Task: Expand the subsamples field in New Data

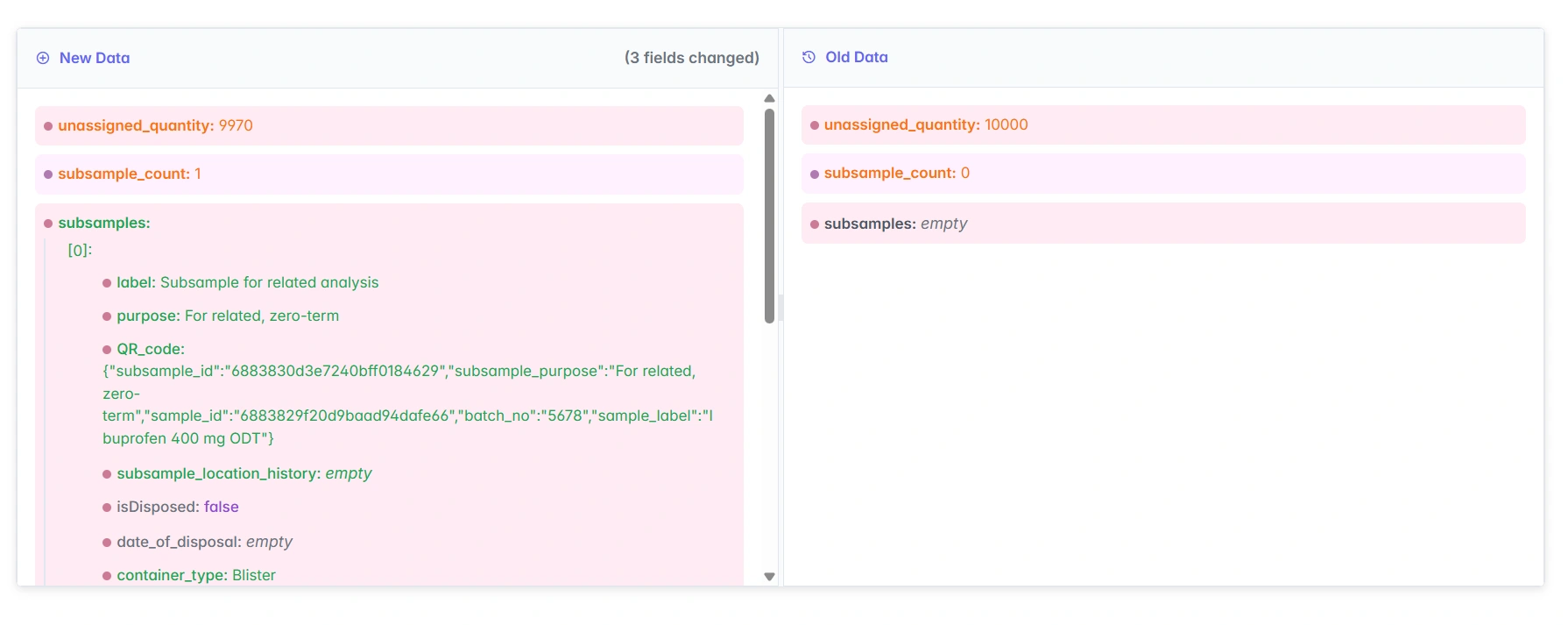Action: pyautogui.click(x=103, y=224)
